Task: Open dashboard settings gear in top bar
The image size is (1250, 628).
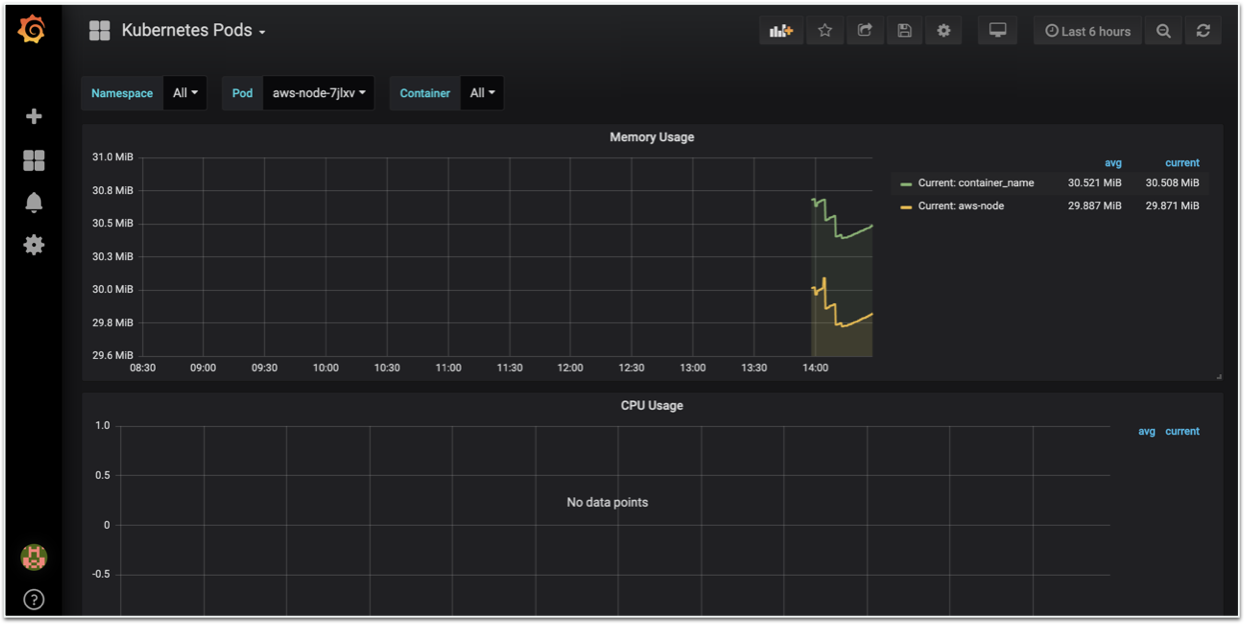Action: (x=944, y=31)
